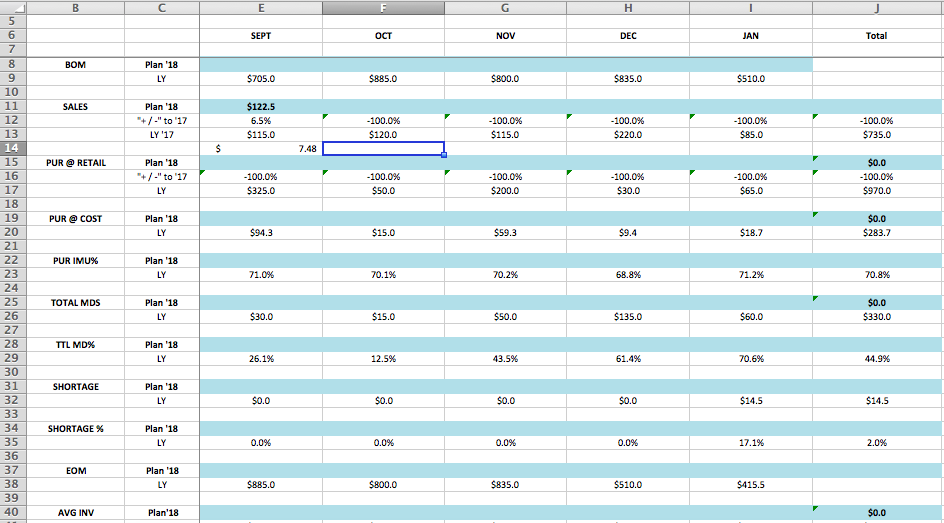
Task: Click the $14.5 JAN shortage cell
Action: click(751, 400)
